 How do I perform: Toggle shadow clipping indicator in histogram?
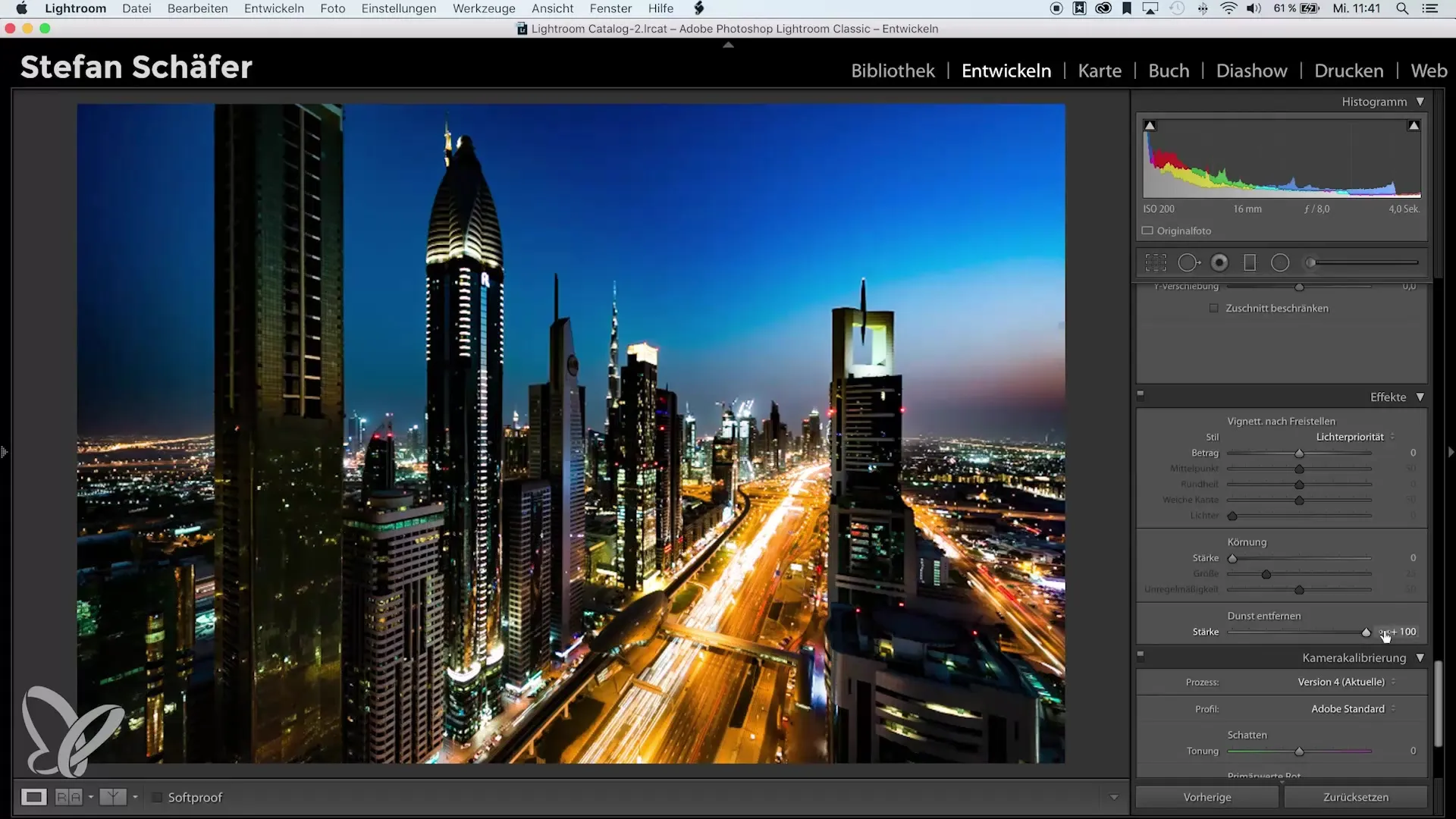tap(1150, 126)
